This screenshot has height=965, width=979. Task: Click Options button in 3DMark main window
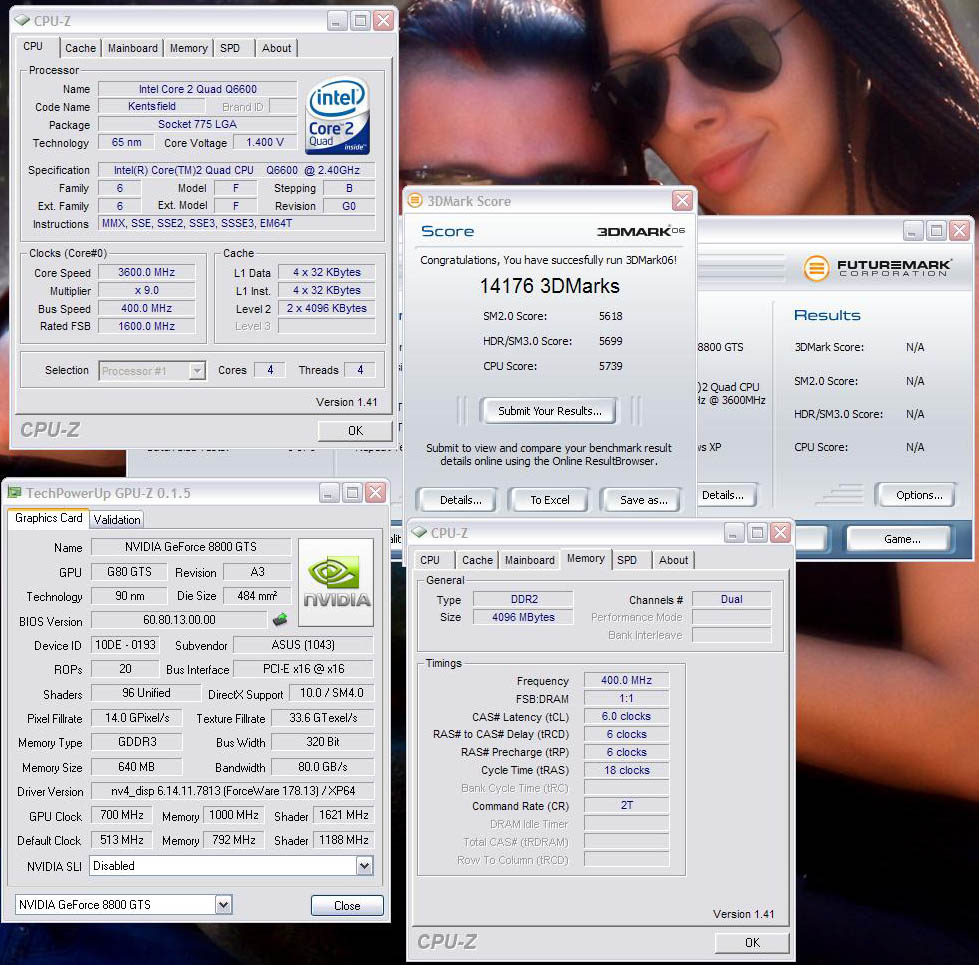coord(918,495)
